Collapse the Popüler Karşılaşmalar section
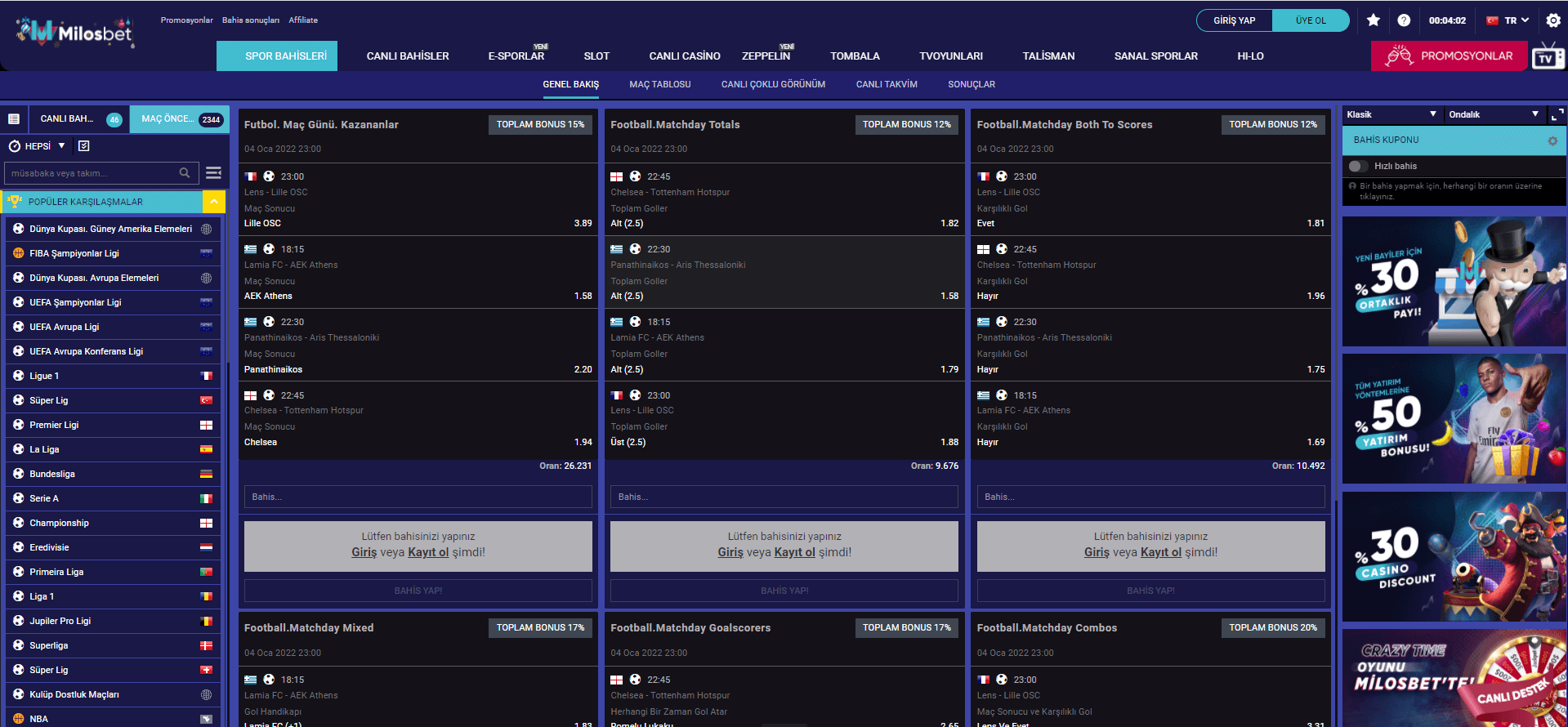This screenshot has height=727, width=1568. click(x=213, y=202)
